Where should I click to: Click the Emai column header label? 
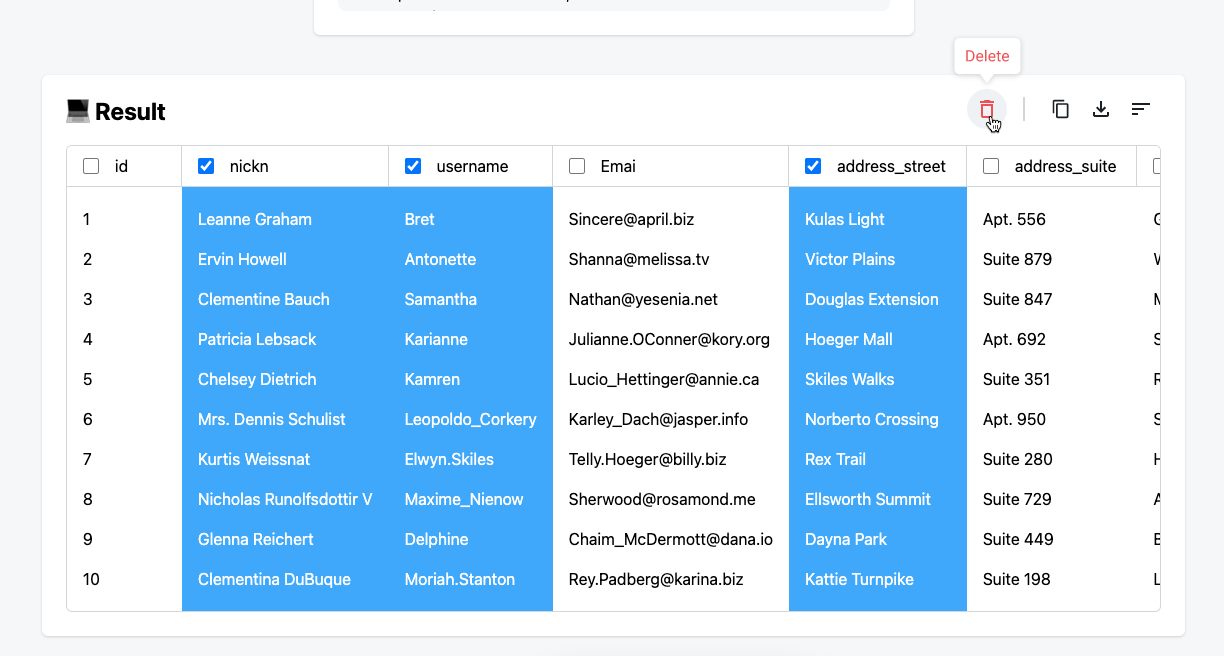pos(618,166)
